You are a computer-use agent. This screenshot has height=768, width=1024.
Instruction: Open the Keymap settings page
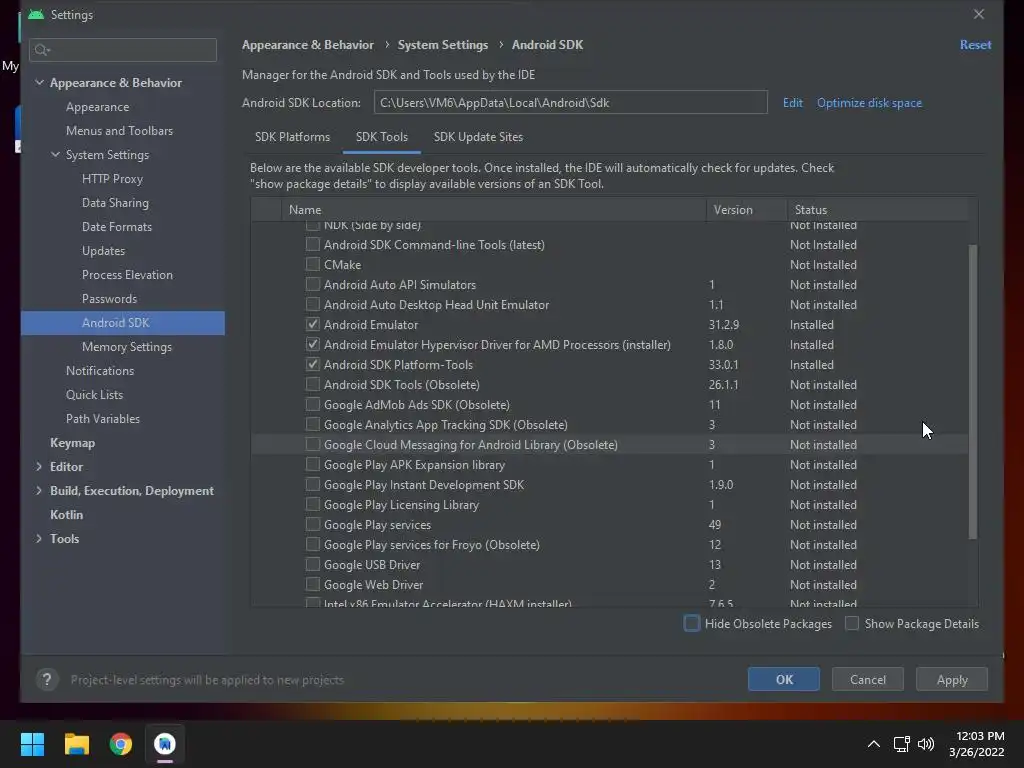point(72,443)
